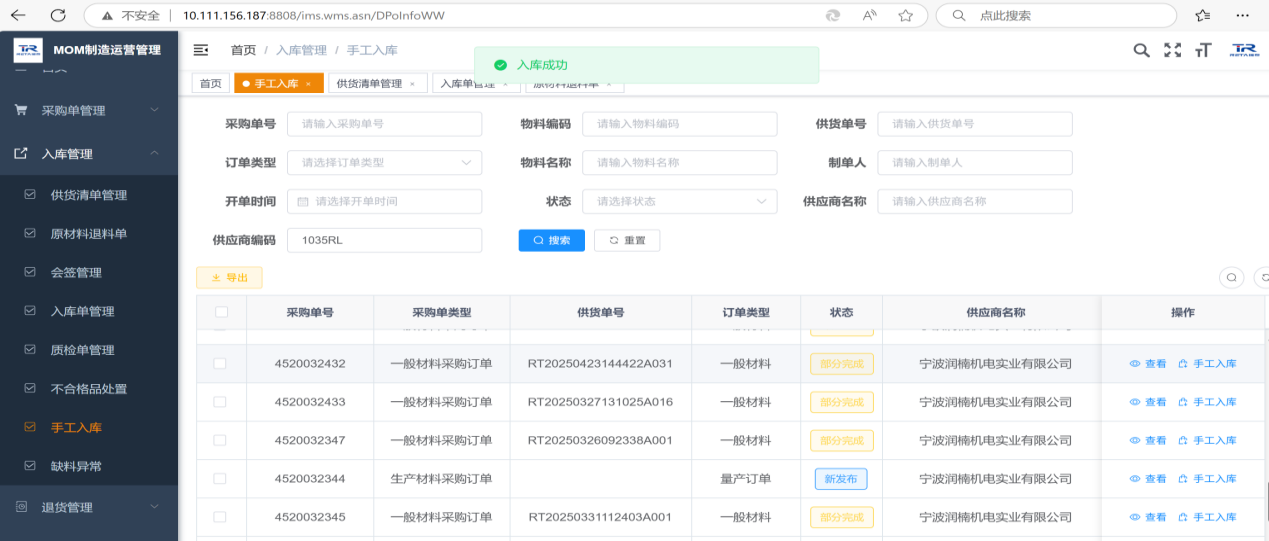Screen dimensions: 1269x541
Task: Click into the 供应商名称 input field
Action: pos(975,201)
